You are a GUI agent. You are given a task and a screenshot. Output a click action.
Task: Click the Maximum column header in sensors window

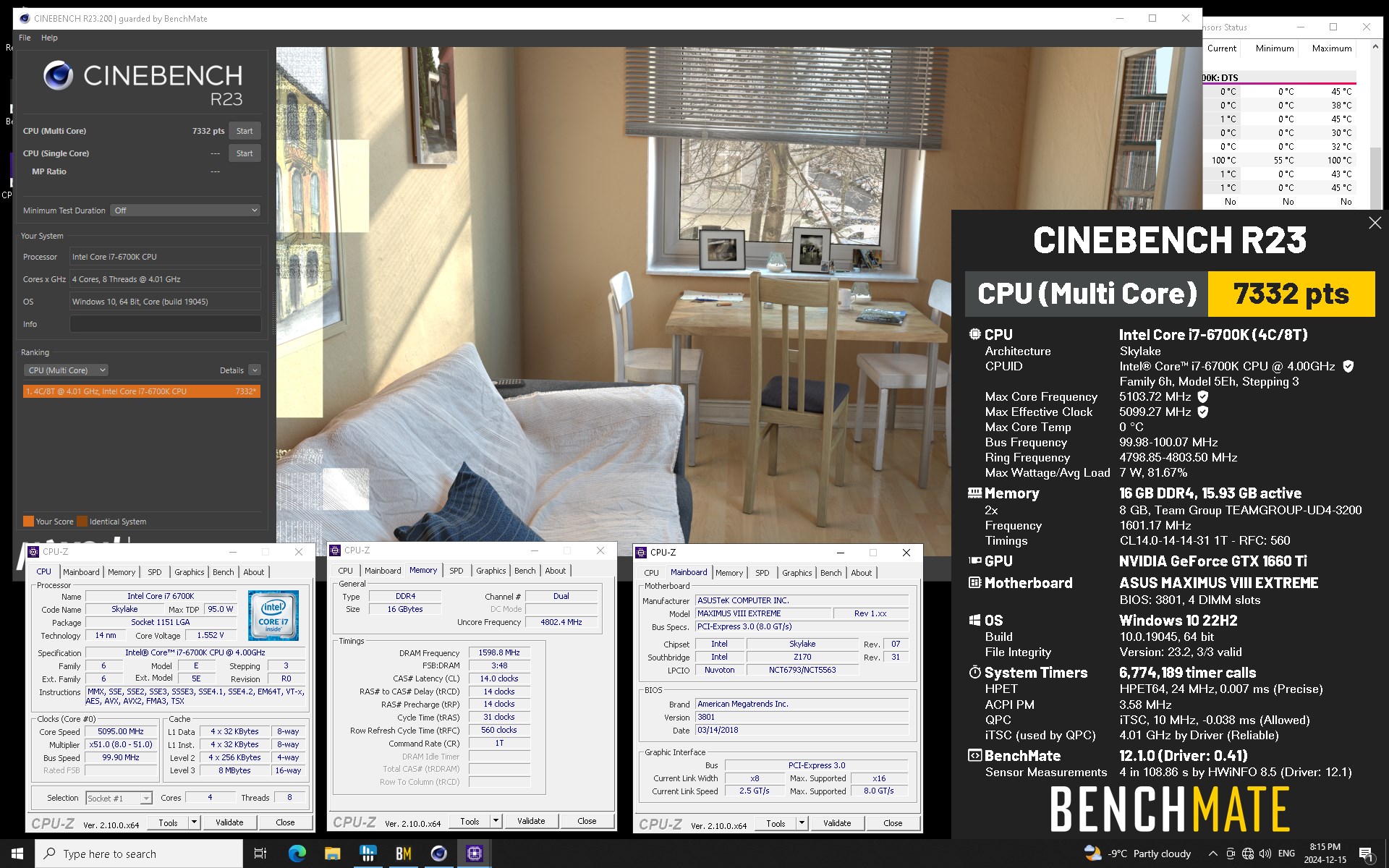tap(1331, 48)
